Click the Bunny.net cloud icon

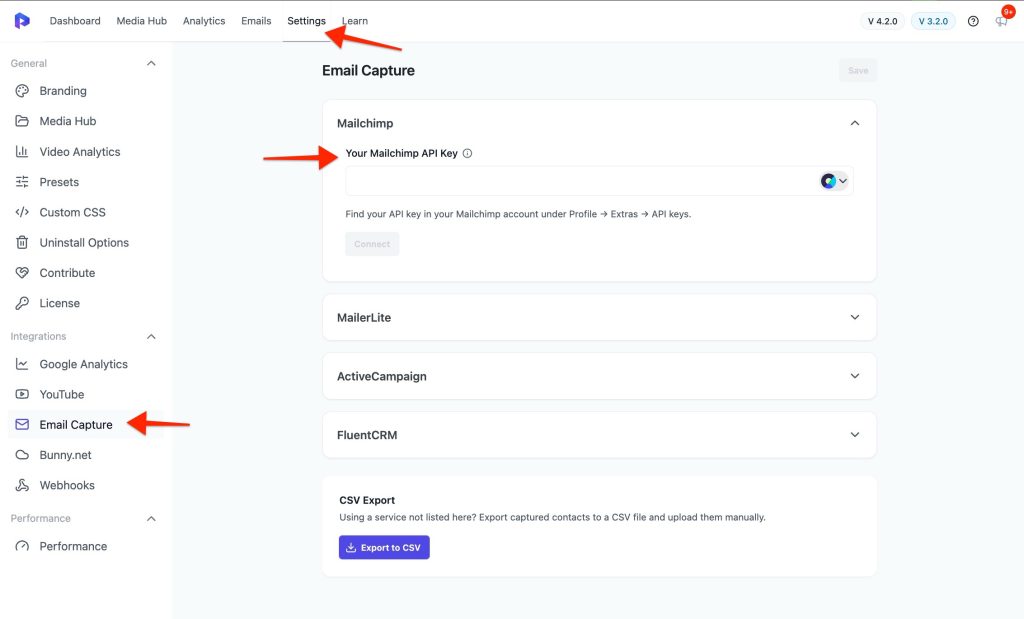point(22,455)
